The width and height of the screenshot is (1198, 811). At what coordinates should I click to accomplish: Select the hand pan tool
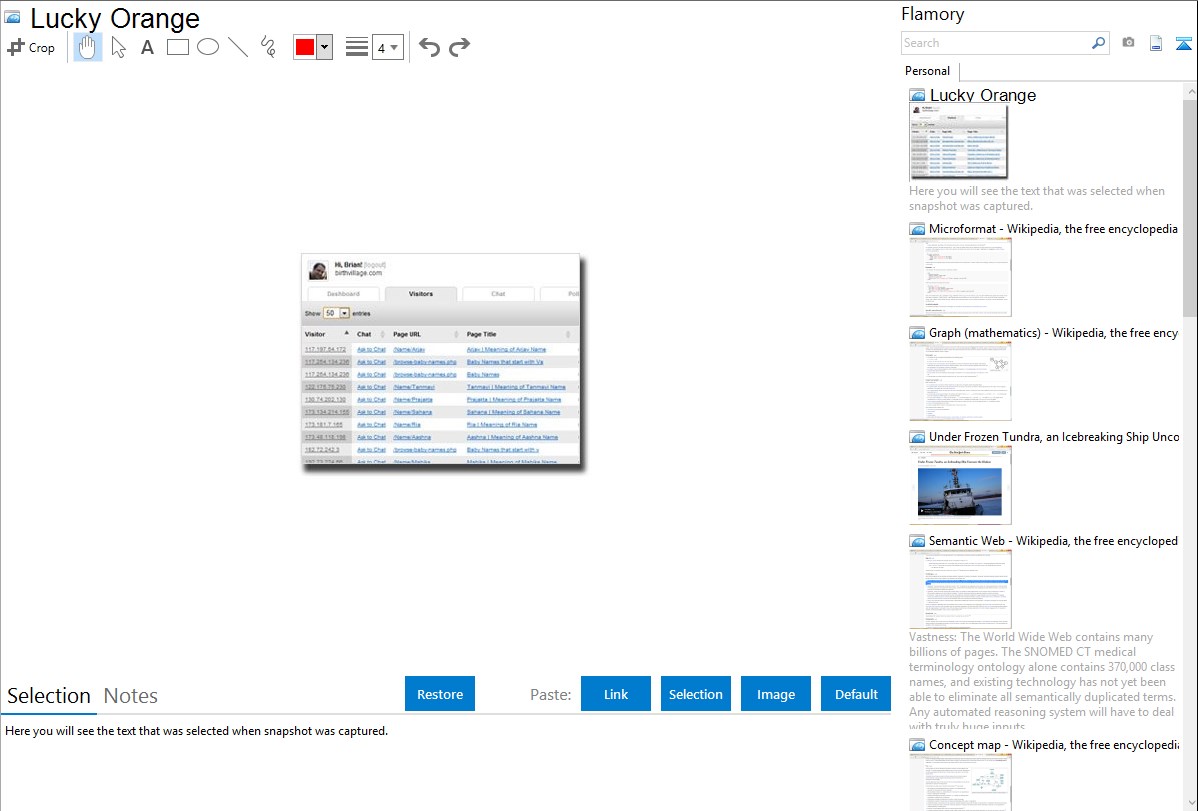click(88, 47)
